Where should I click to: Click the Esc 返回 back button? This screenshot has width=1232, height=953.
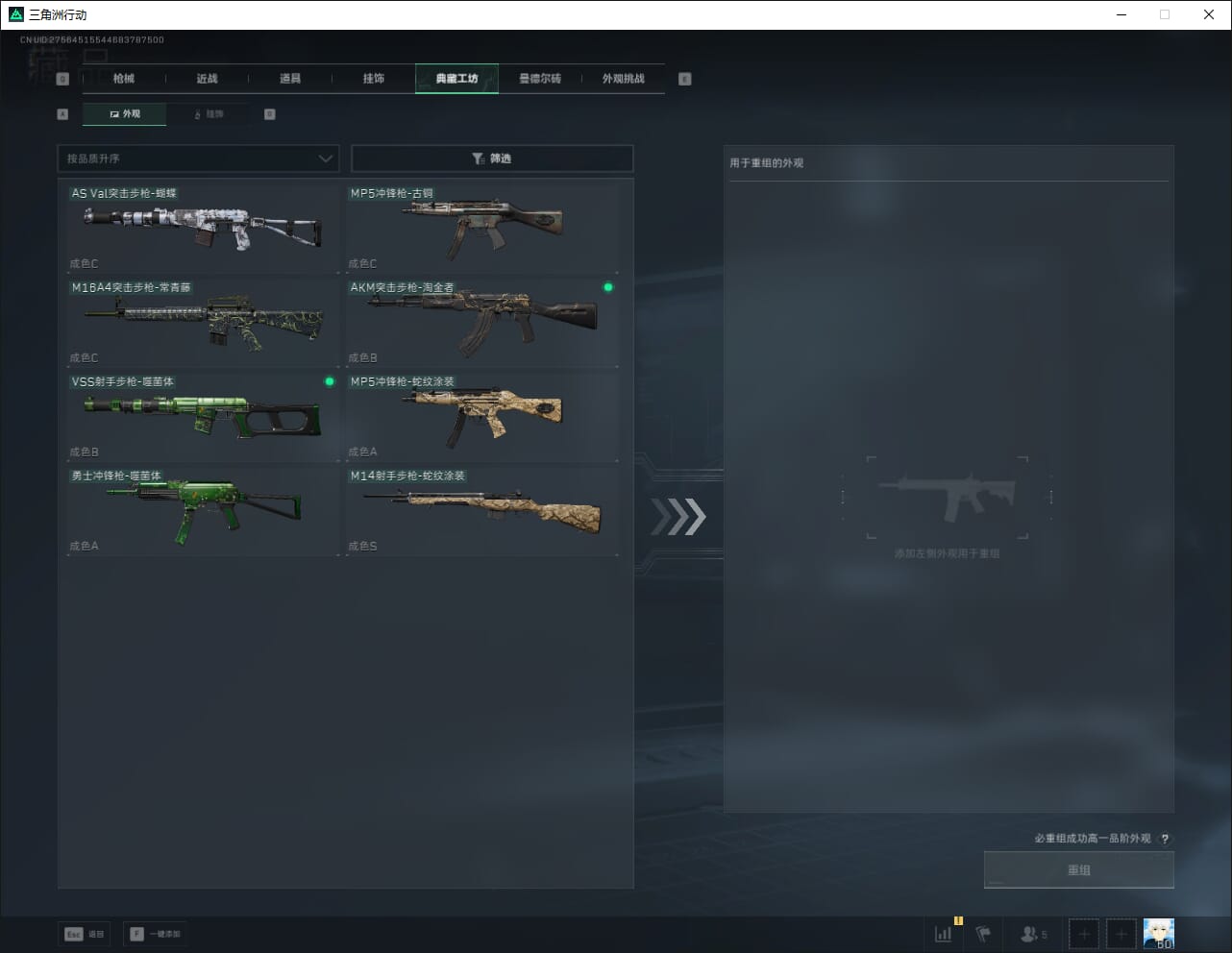[85, 934]
